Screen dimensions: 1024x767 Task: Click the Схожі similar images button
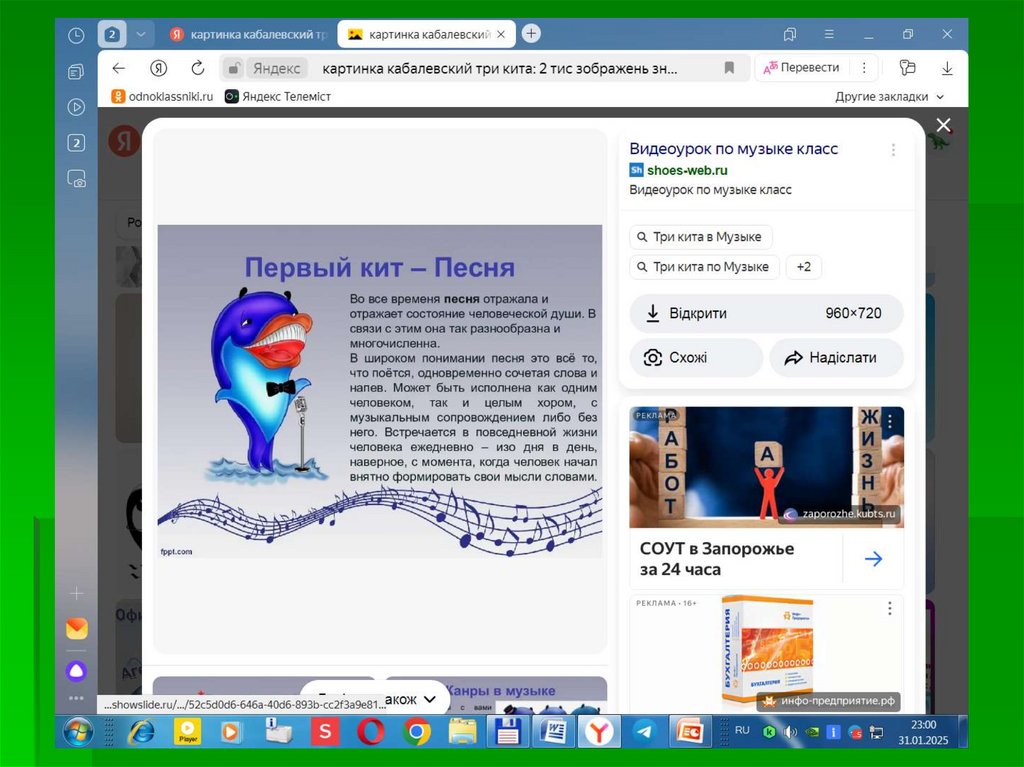(x=696, y=357)
